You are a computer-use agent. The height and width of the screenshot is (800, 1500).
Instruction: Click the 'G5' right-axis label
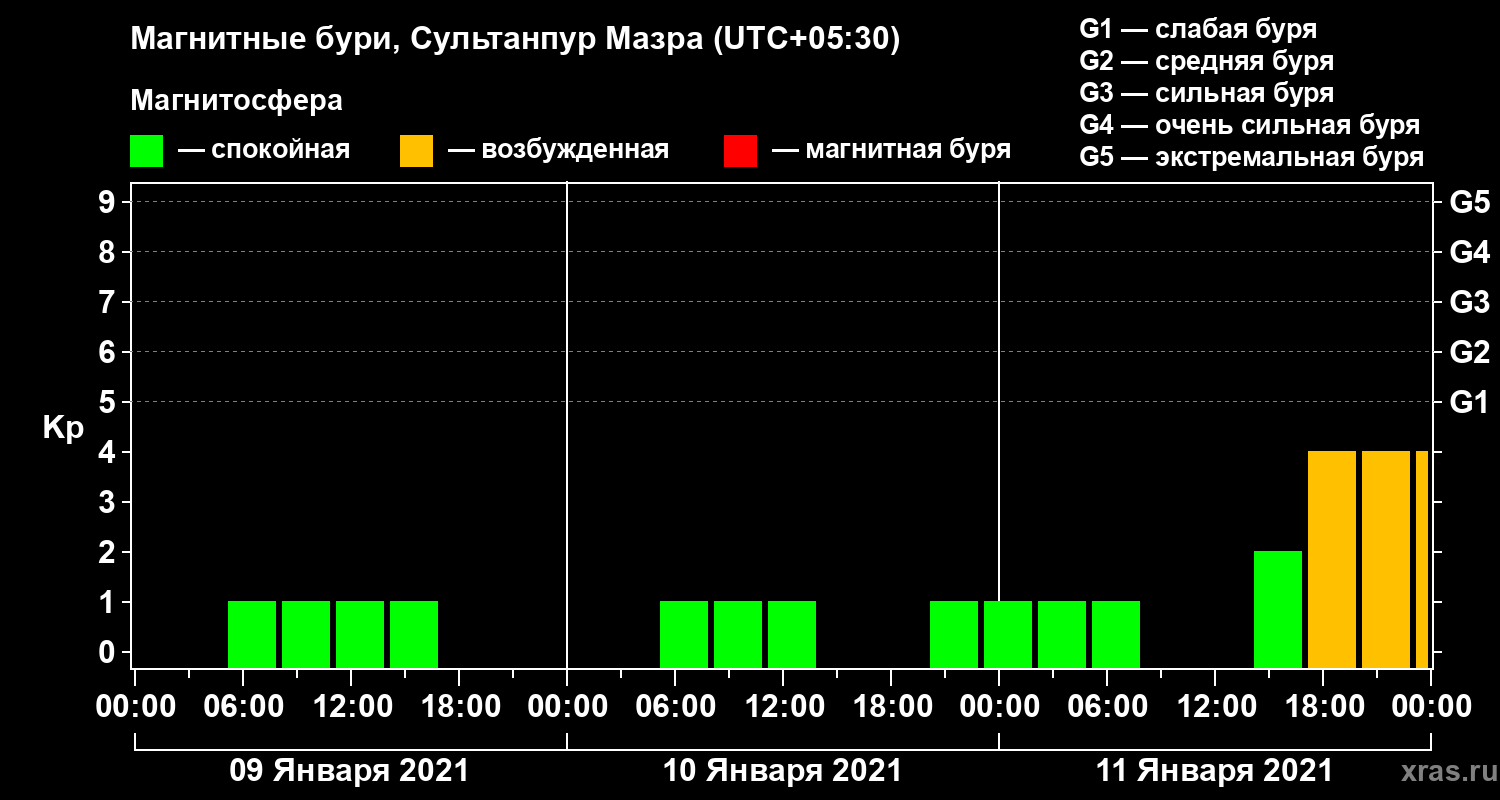pyautogui.click(x=1469, y=202)
